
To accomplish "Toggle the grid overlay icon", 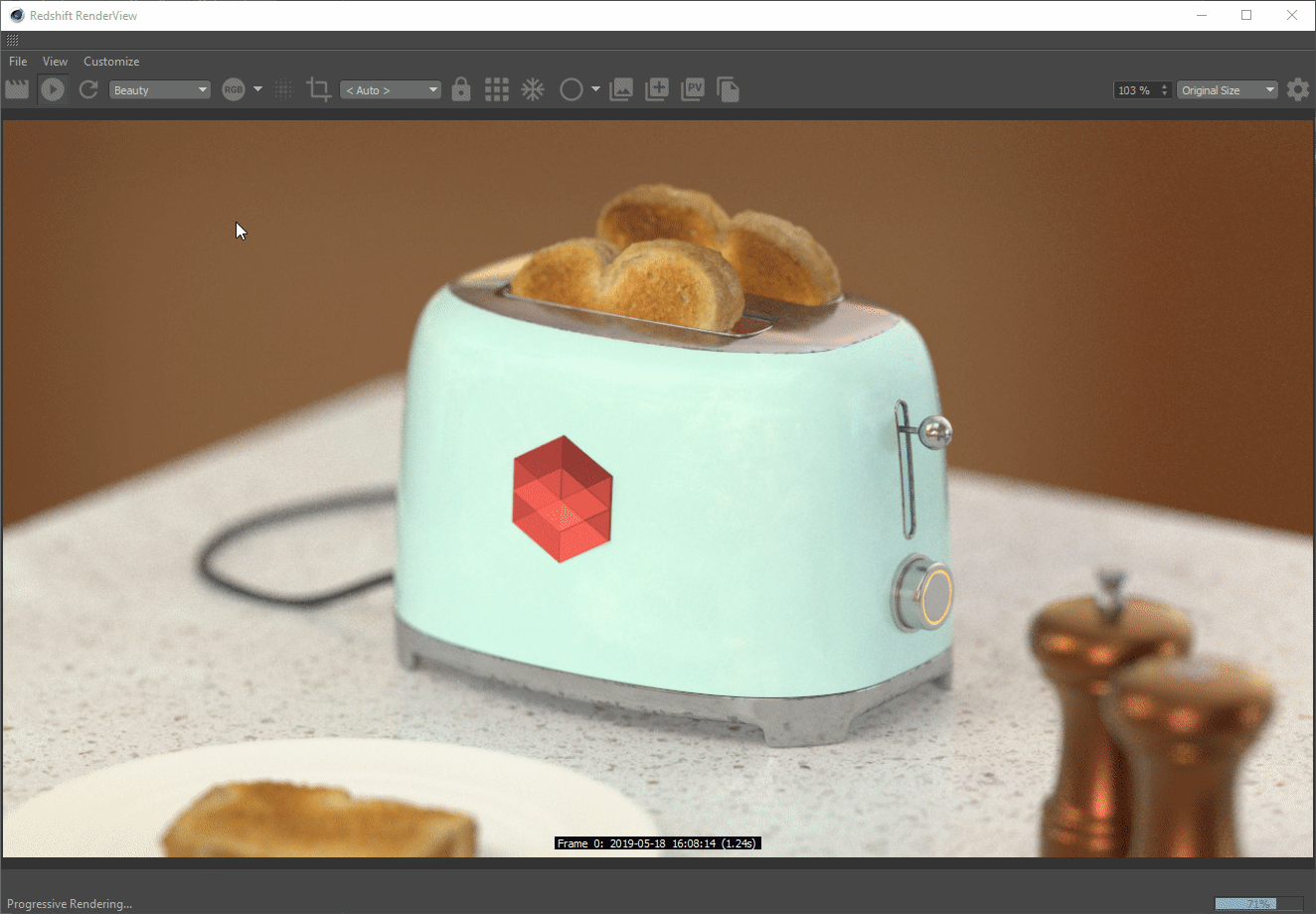I will point(497,89).
